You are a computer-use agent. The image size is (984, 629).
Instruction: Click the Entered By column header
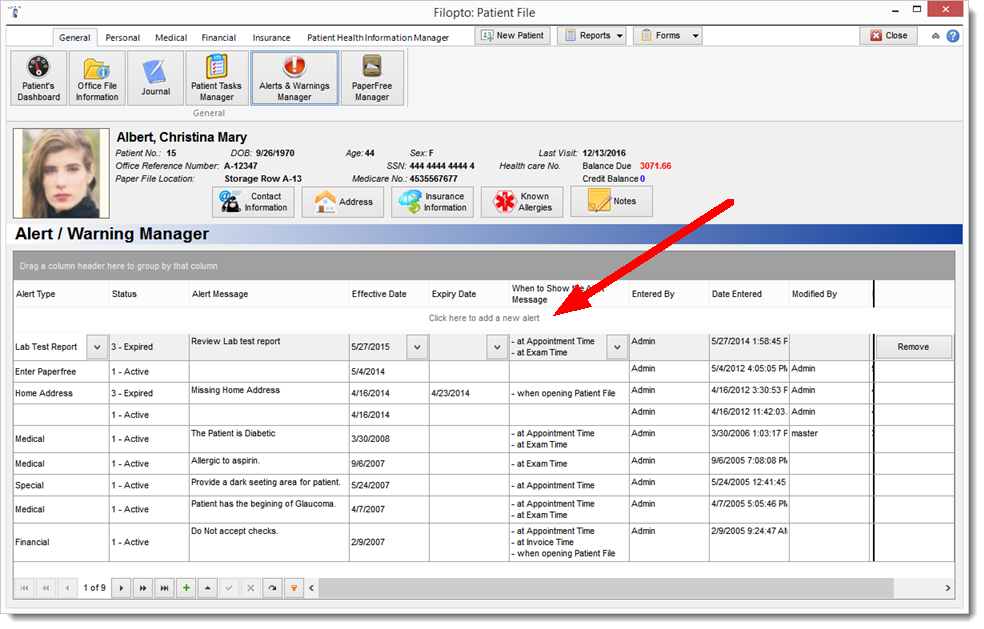(669, 294)
